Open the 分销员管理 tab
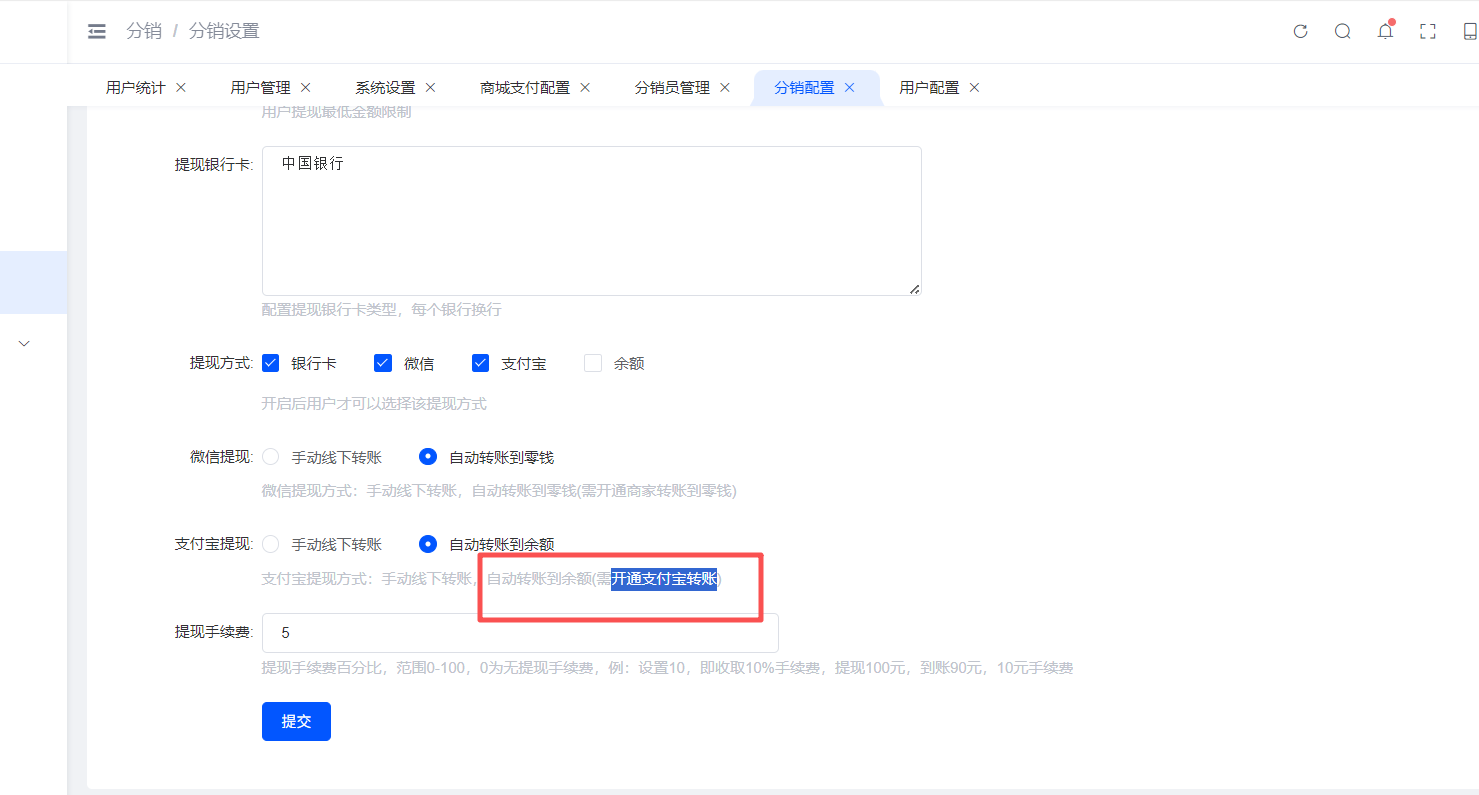This screenshot has height=795, width=1479. click(x=671, y=88)
